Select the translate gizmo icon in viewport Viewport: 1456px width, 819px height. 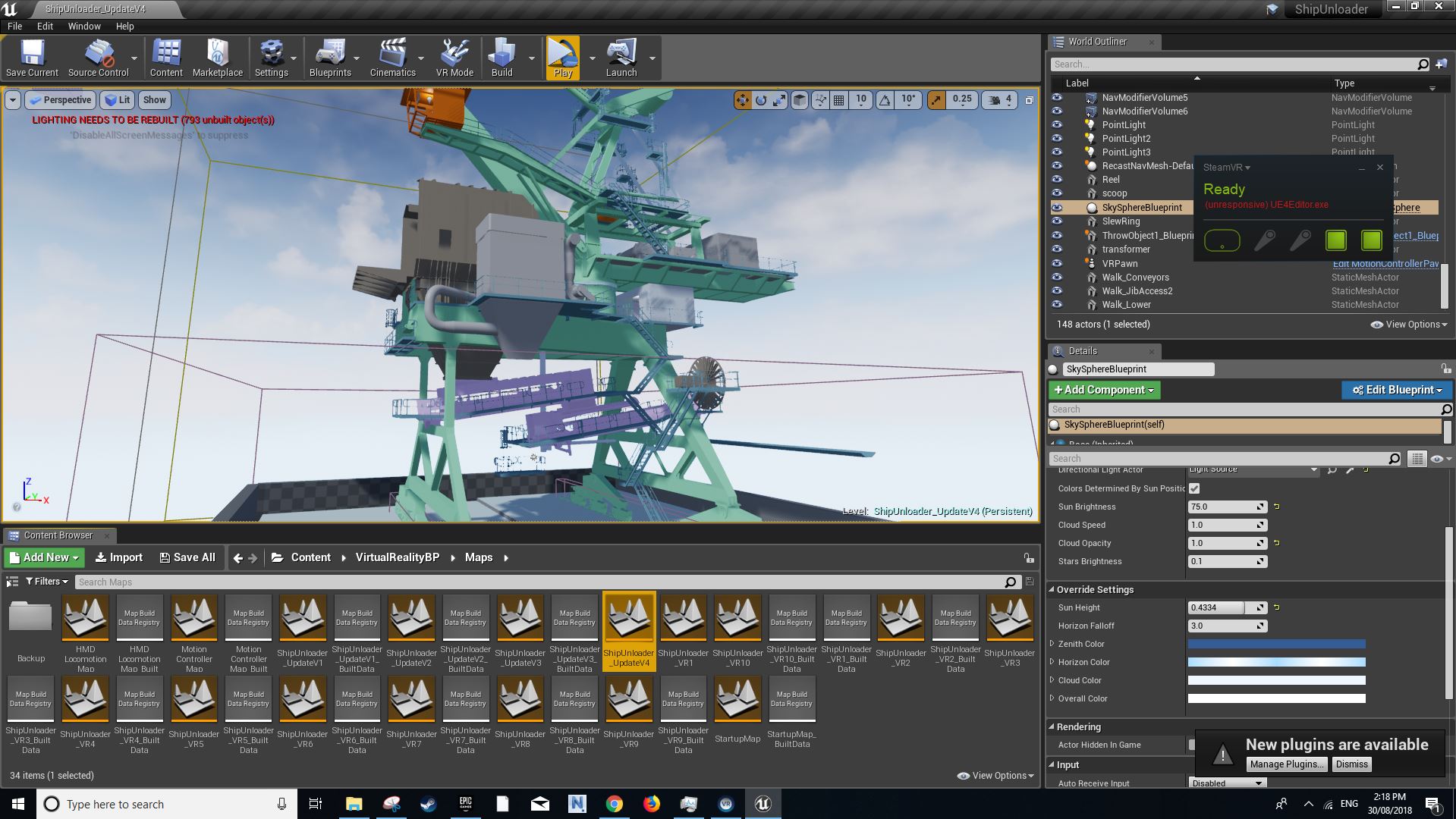[x=742, y=99]
